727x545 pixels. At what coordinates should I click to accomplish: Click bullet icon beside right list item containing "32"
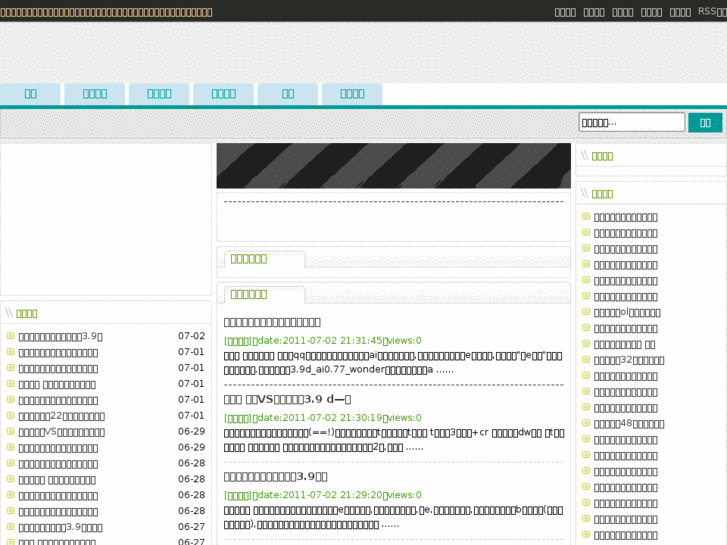[586, 360]
